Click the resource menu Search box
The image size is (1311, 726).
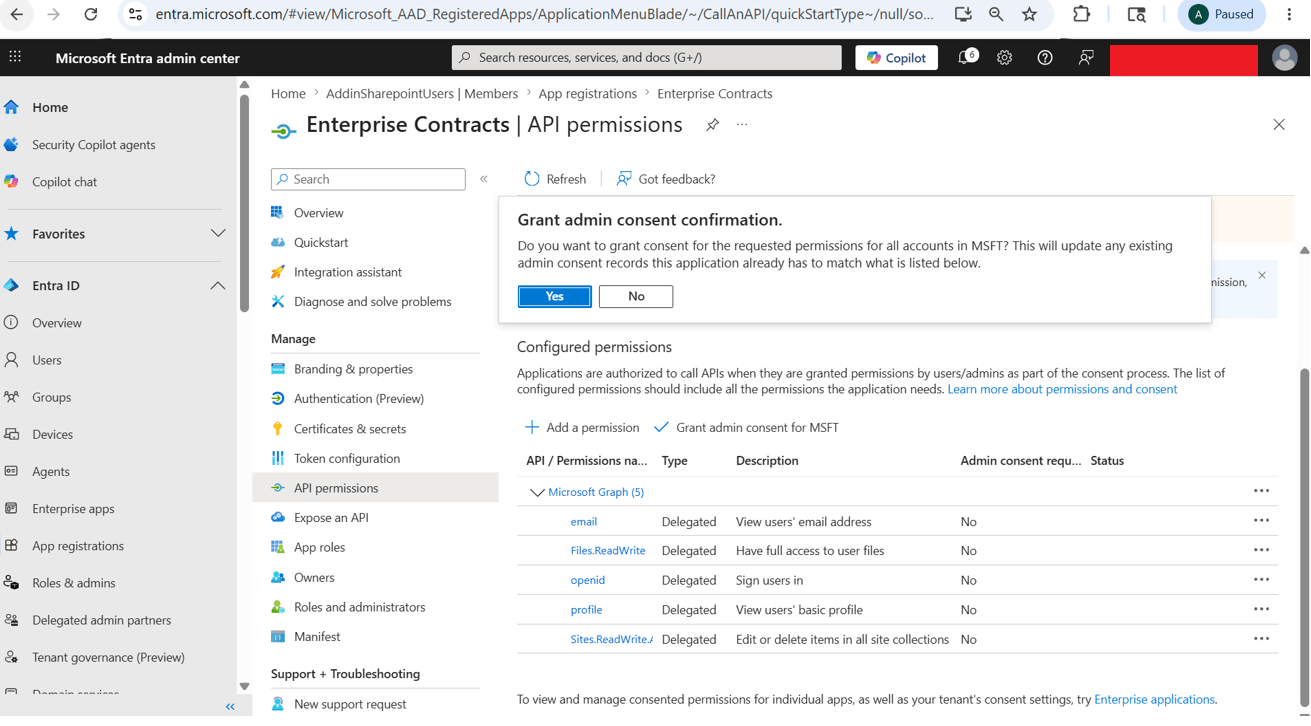point(368,179)
